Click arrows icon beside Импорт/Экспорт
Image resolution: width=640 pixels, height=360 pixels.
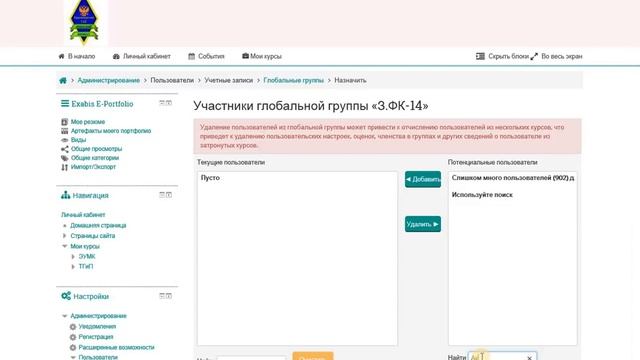pos(64,167)
